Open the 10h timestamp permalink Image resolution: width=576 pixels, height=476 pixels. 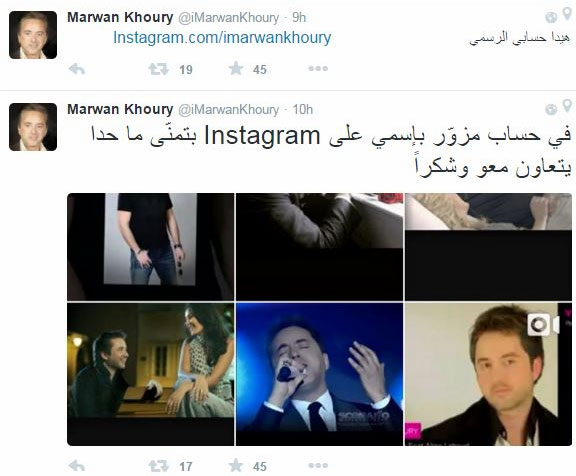[x=303, y=109]
